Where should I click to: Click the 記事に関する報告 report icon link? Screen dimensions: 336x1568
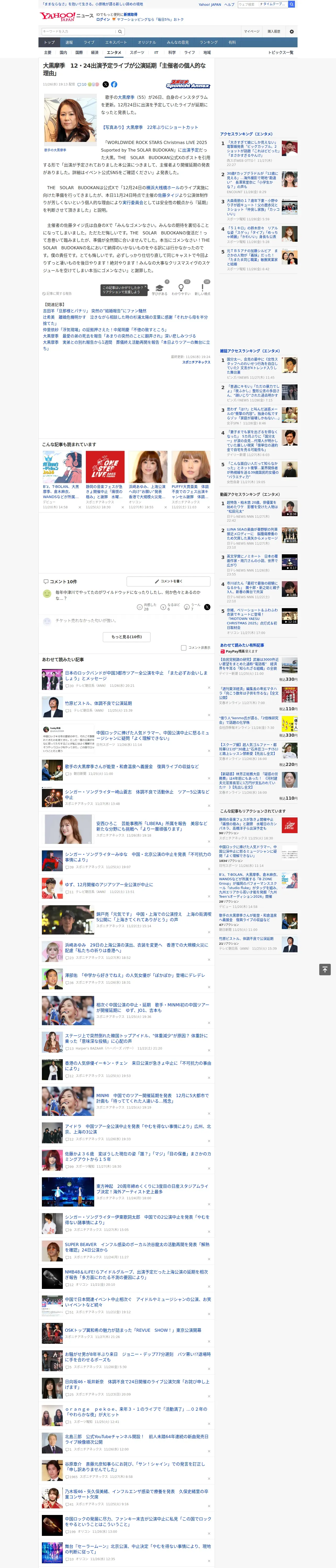click(57, 293)
